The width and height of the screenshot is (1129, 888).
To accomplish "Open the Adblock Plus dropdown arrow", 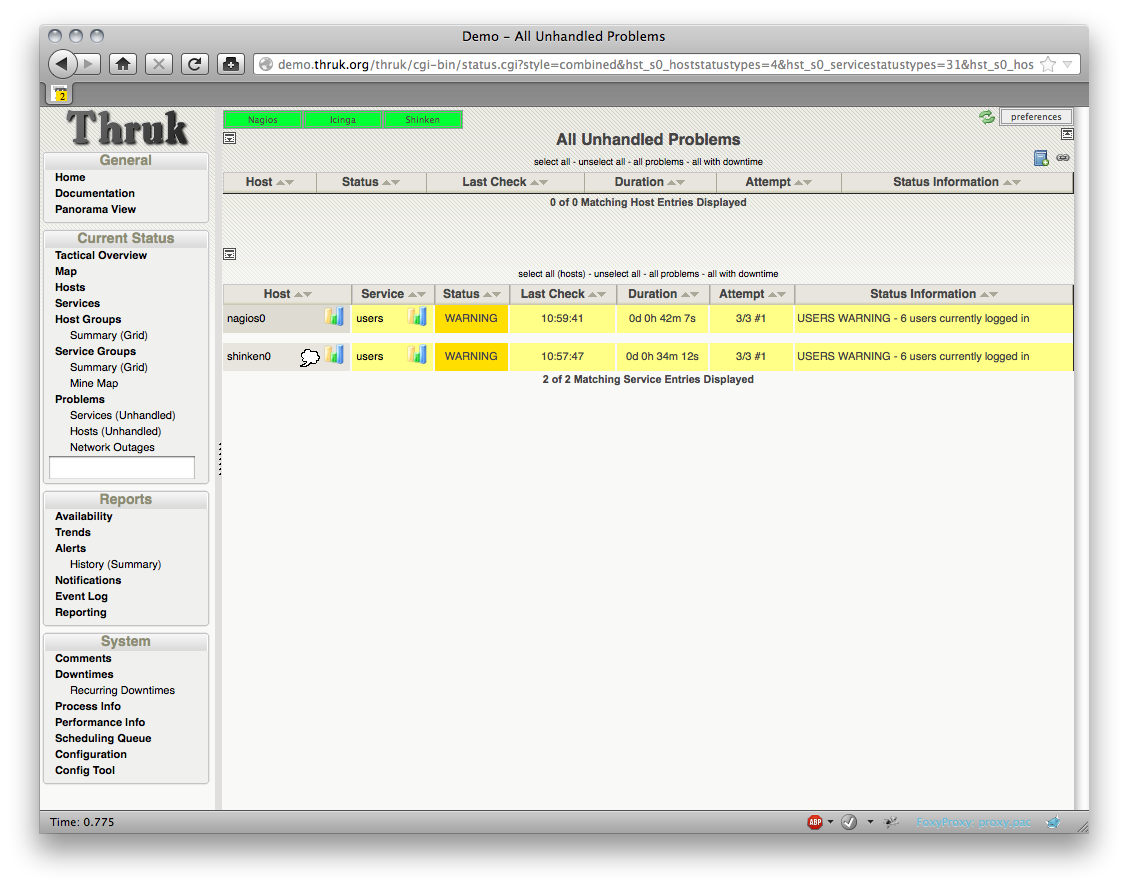I will tap(831, 822).
